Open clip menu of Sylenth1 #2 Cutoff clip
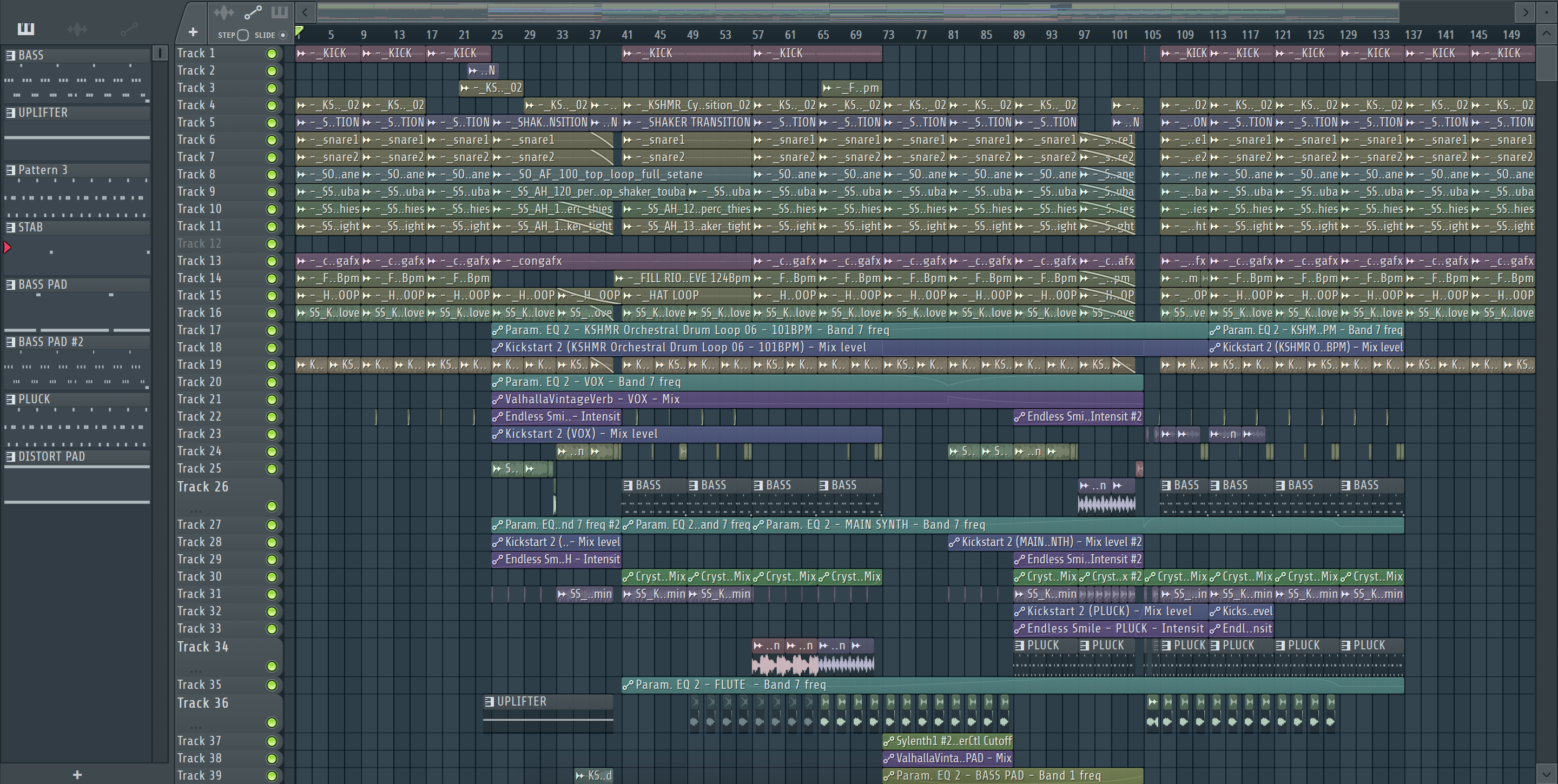This screenshot has width=1558, height=784. click(889, 741)
